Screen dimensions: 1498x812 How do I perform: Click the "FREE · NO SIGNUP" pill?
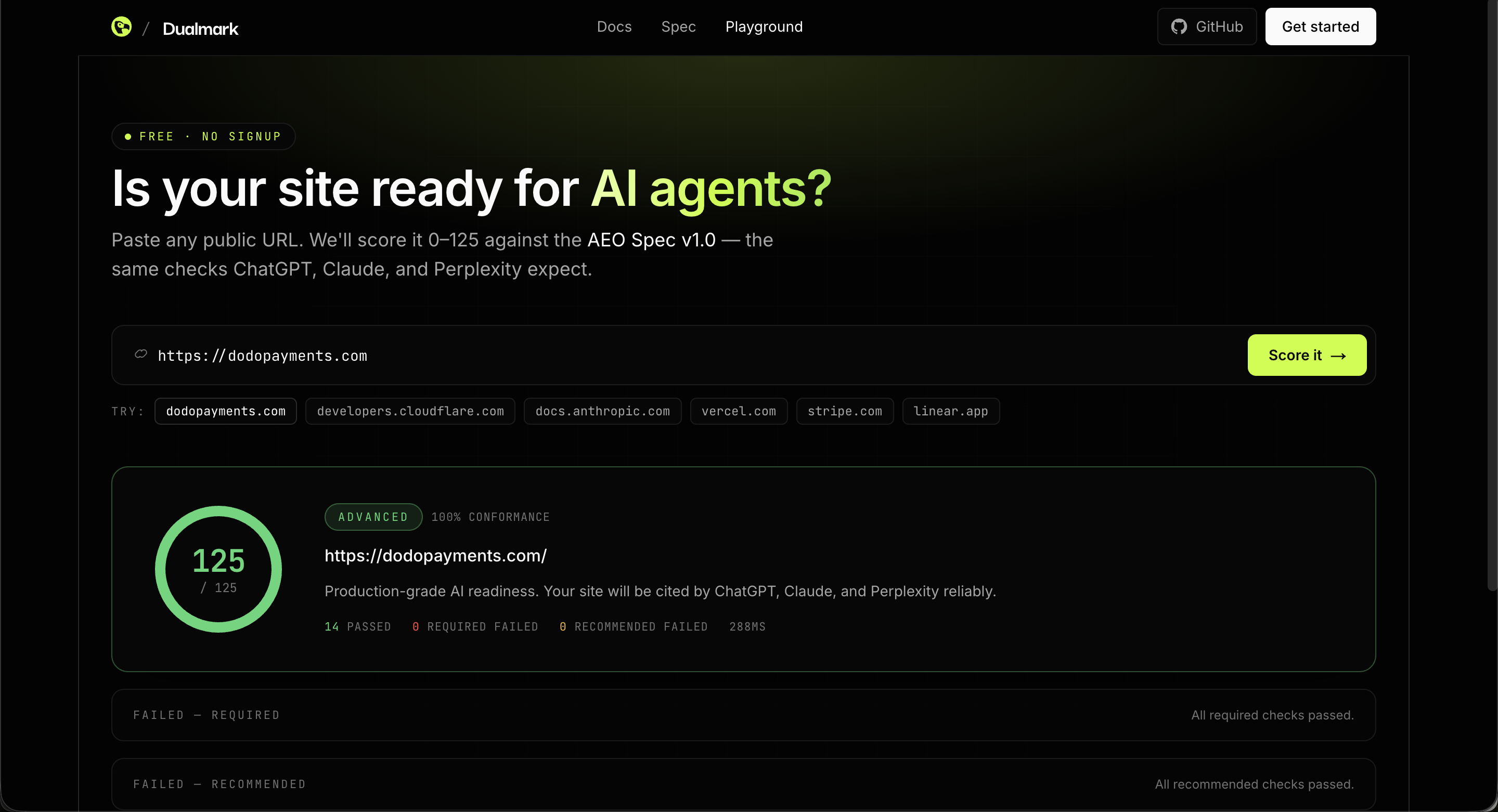[x=203, y=137]
